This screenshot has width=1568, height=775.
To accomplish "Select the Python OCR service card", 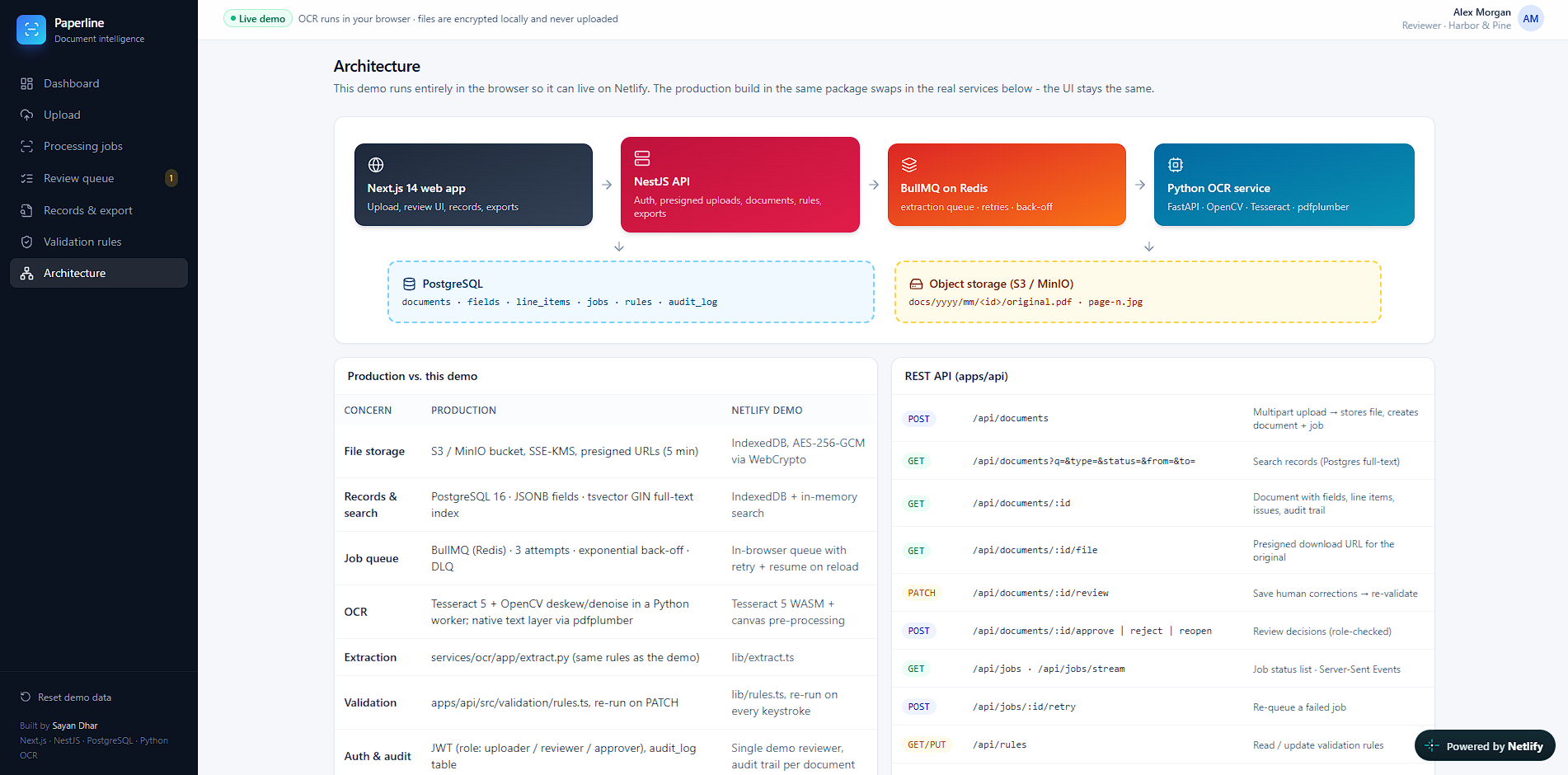I will pos(1284,185).
